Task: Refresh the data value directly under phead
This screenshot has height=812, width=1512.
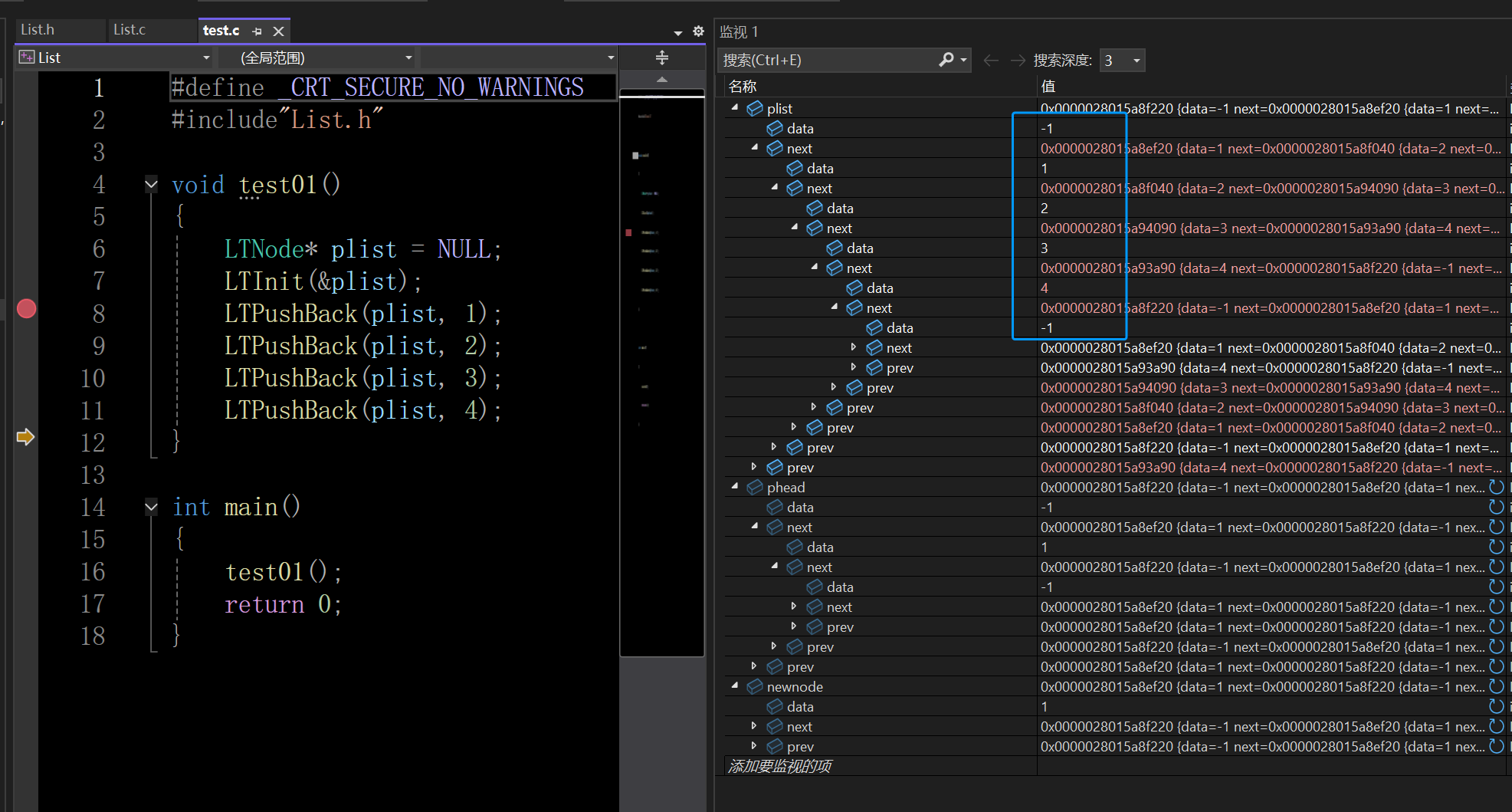Action: pyautogui.click(x=1496, y=507)
